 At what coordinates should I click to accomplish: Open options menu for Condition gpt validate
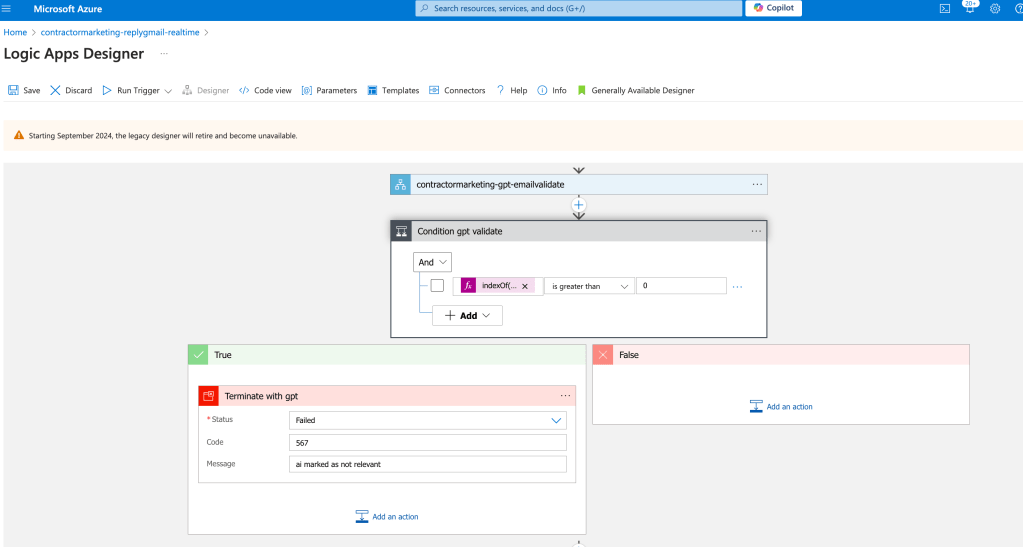(756, 231)
